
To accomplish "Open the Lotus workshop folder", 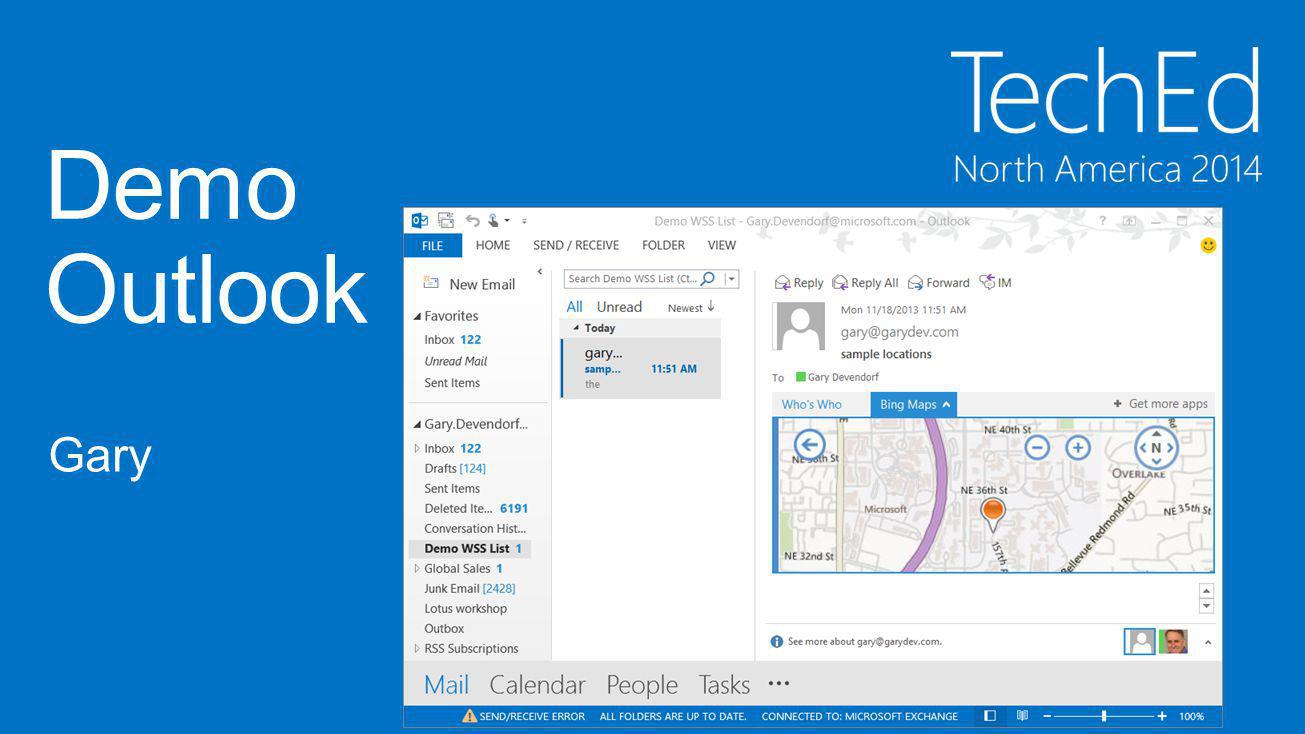I will point(465,609).
